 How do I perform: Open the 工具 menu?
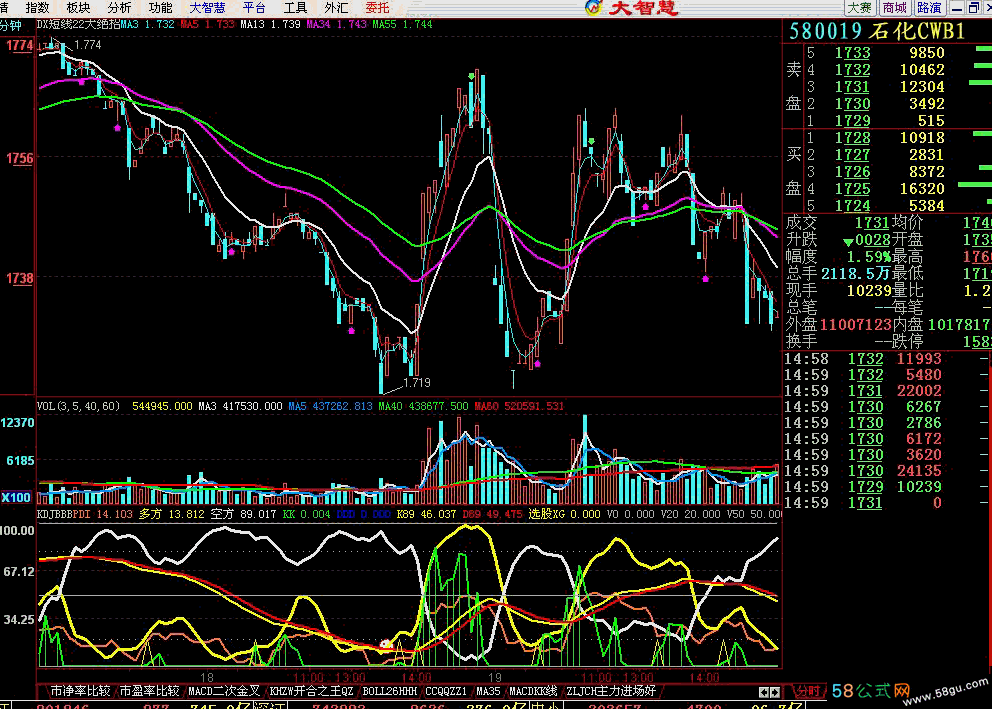pyautogui.click(x=295, y=8)
